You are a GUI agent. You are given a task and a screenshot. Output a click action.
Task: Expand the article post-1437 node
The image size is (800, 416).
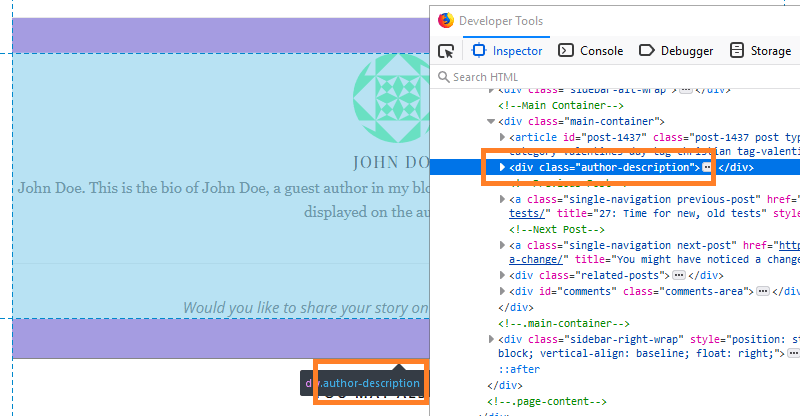pyautogui.click(x=502, y=137)
